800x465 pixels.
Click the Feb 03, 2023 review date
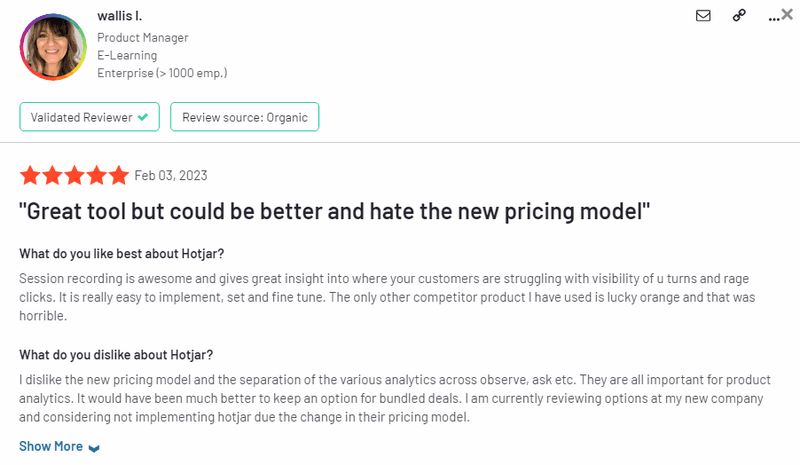tap(171, 176)
